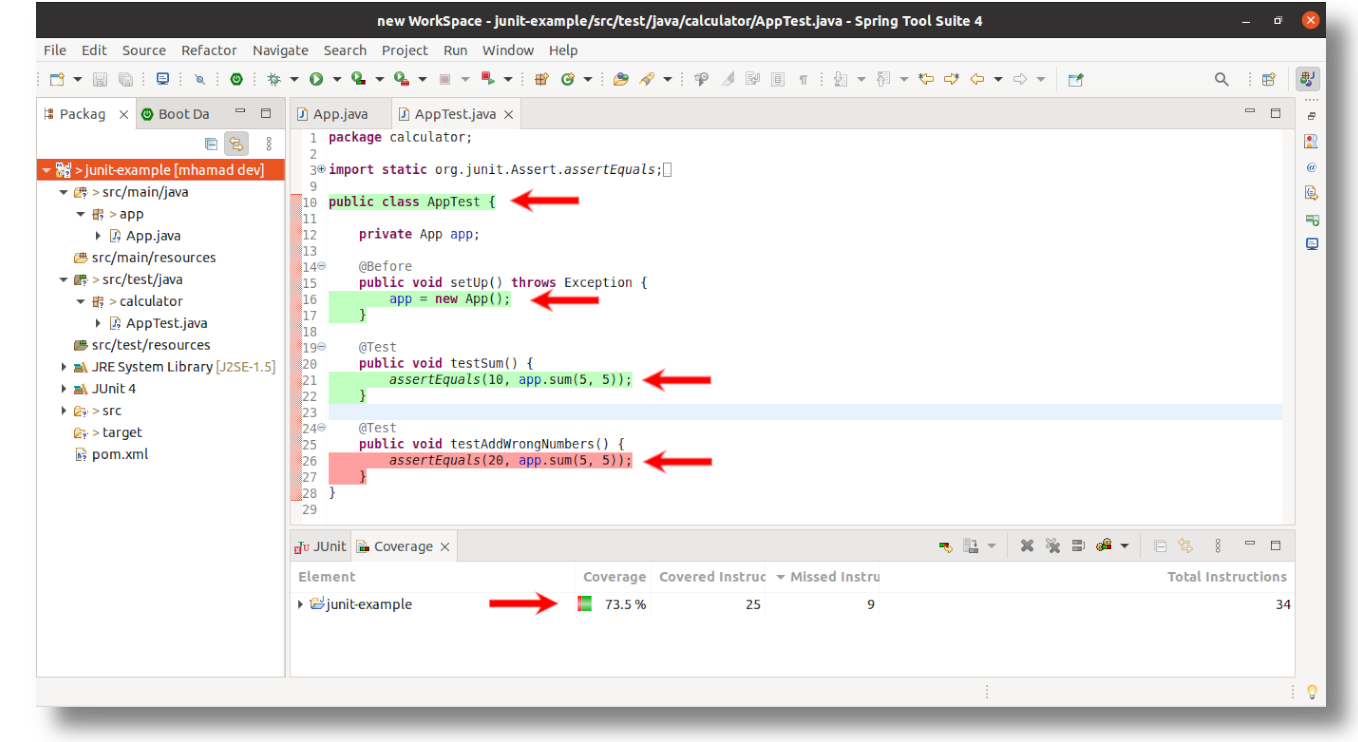The image size is (1358, 742).
Task: Open the Refactor menu
Action: click(x=209, y=50)
